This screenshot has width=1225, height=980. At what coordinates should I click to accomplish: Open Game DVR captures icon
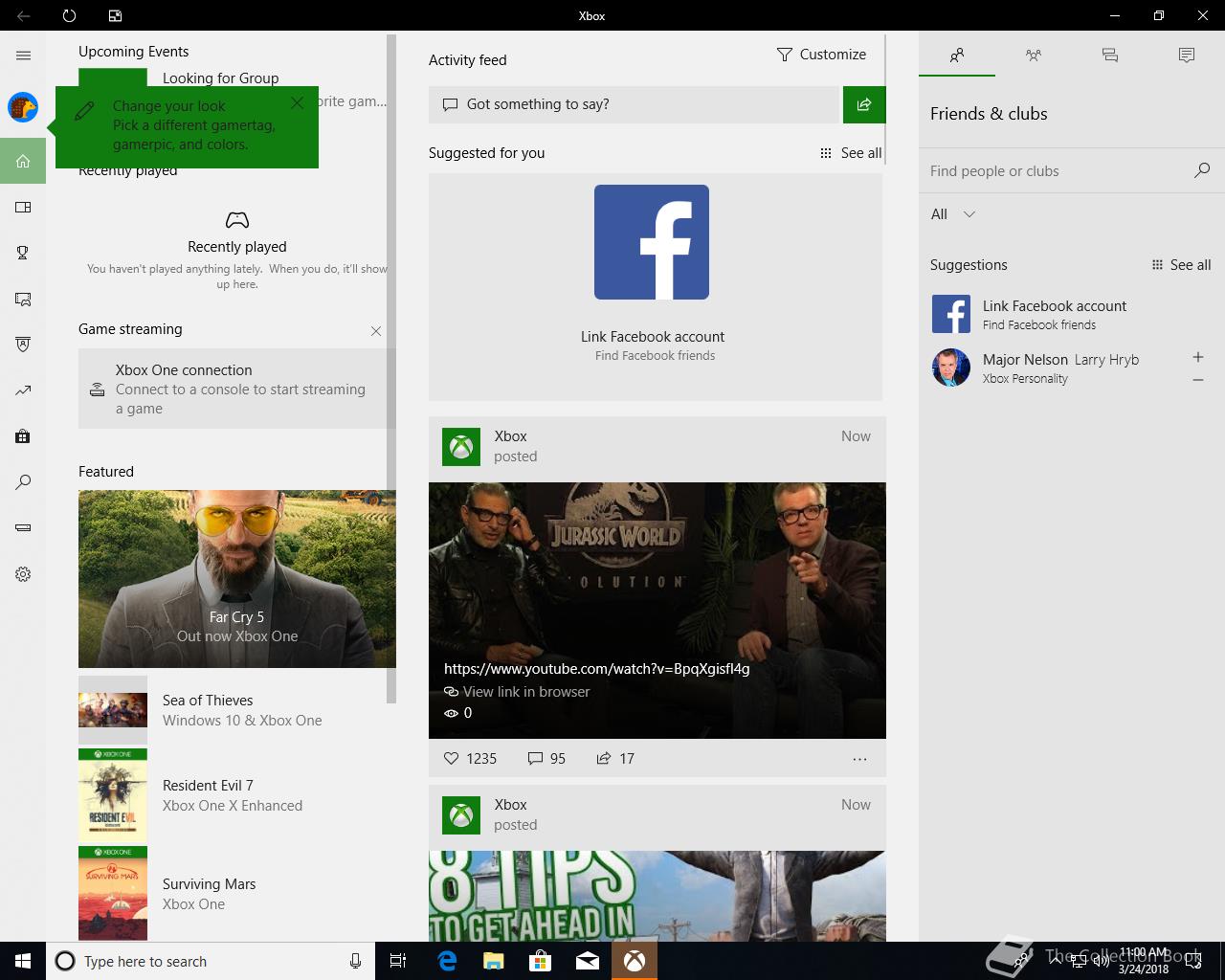[23, 299]
